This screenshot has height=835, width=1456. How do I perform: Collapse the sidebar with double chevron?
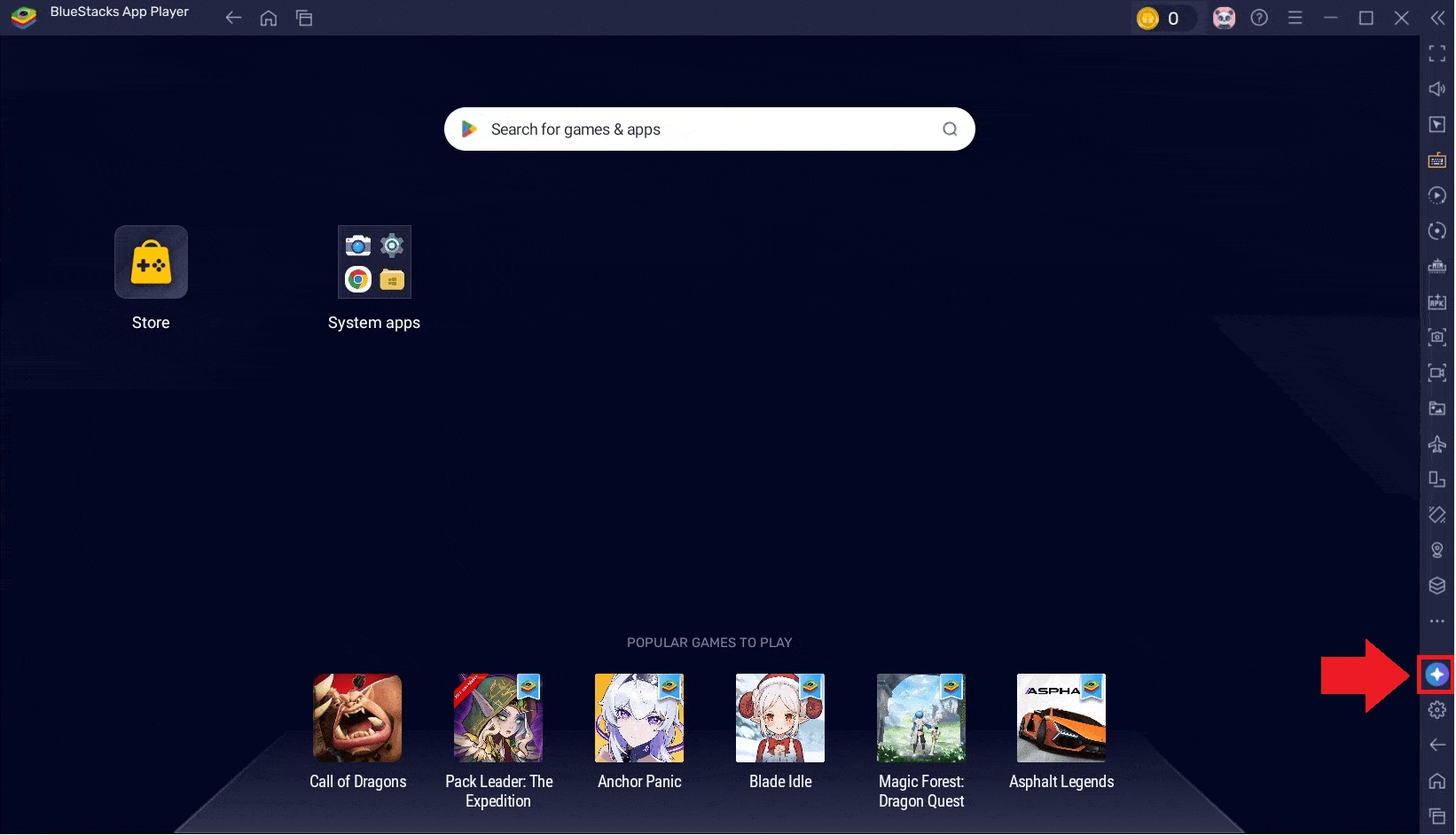1437,18
